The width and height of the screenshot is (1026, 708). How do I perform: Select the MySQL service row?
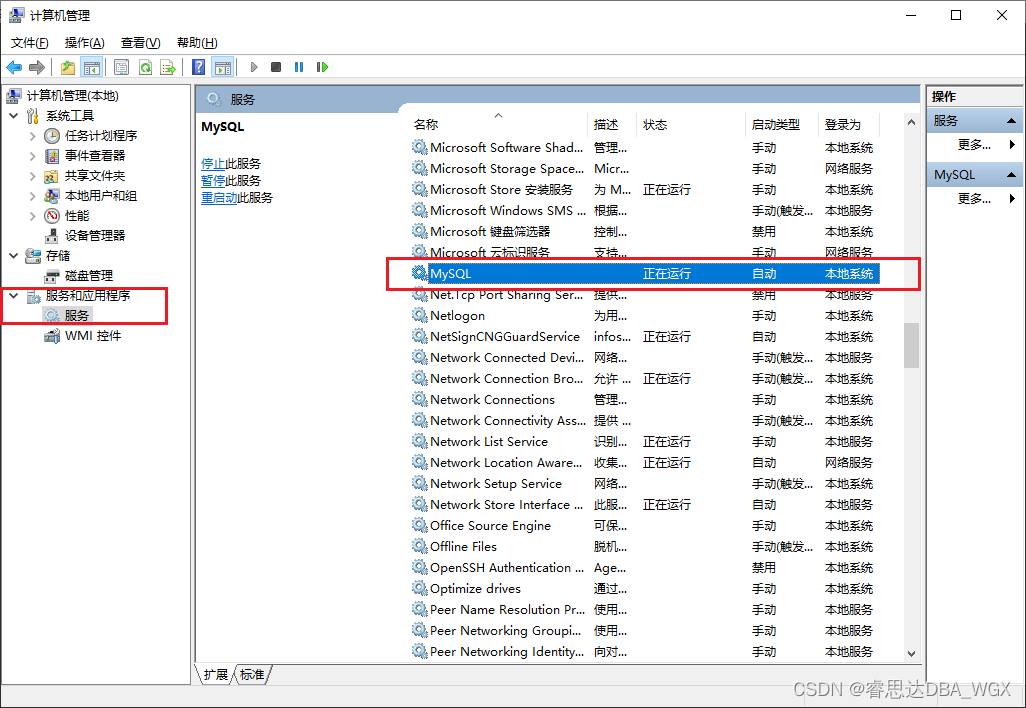click(645, 274)
